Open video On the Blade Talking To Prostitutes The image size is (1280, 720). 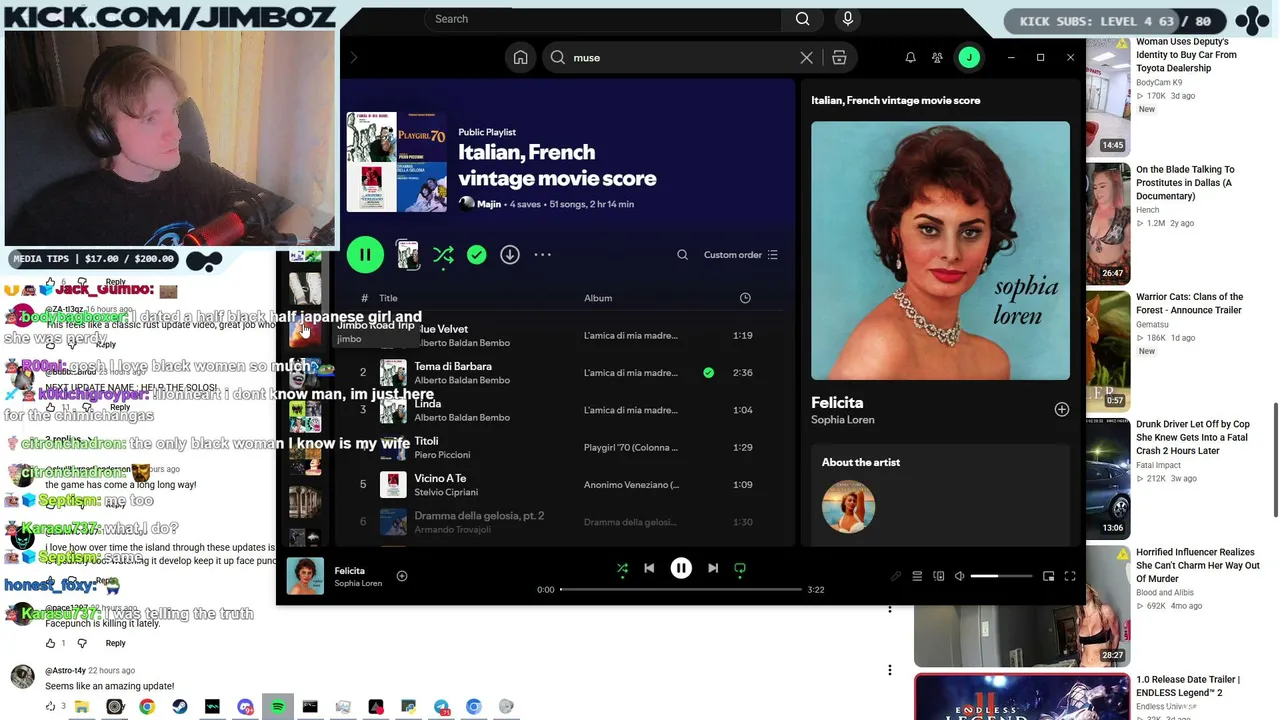(x=1185, y=183)
